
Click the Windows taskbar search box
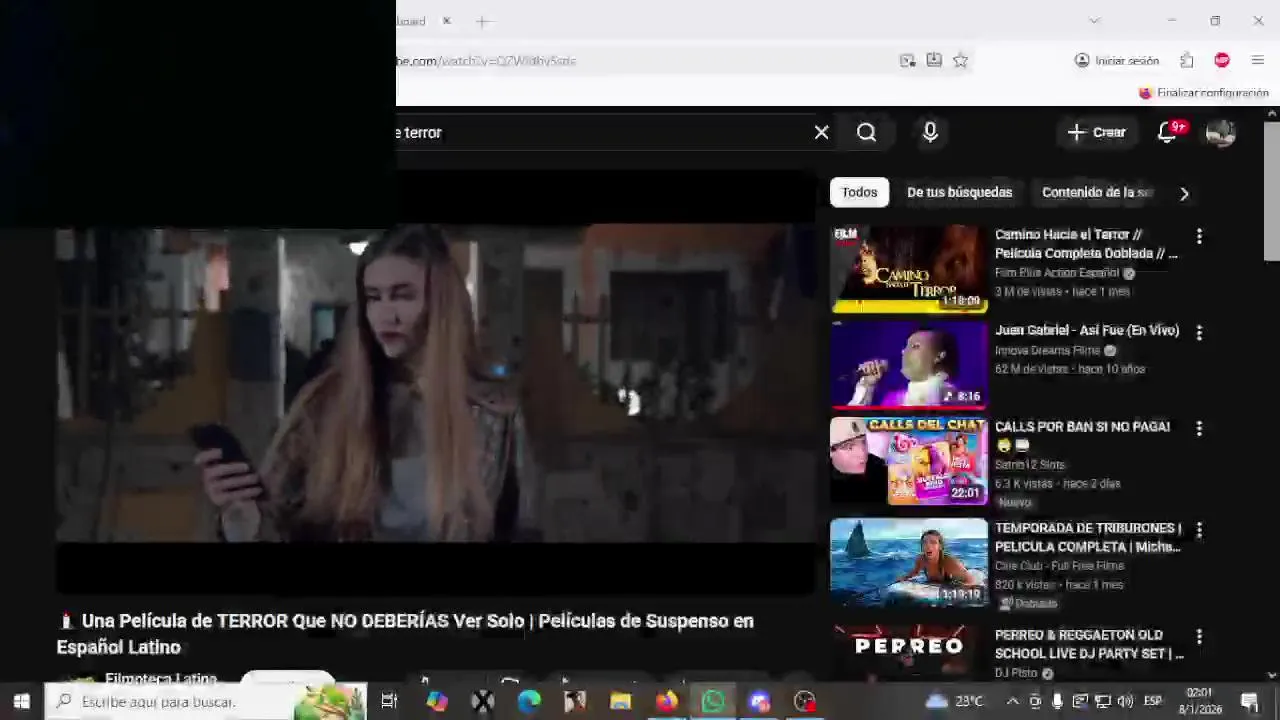click(206, 701)
